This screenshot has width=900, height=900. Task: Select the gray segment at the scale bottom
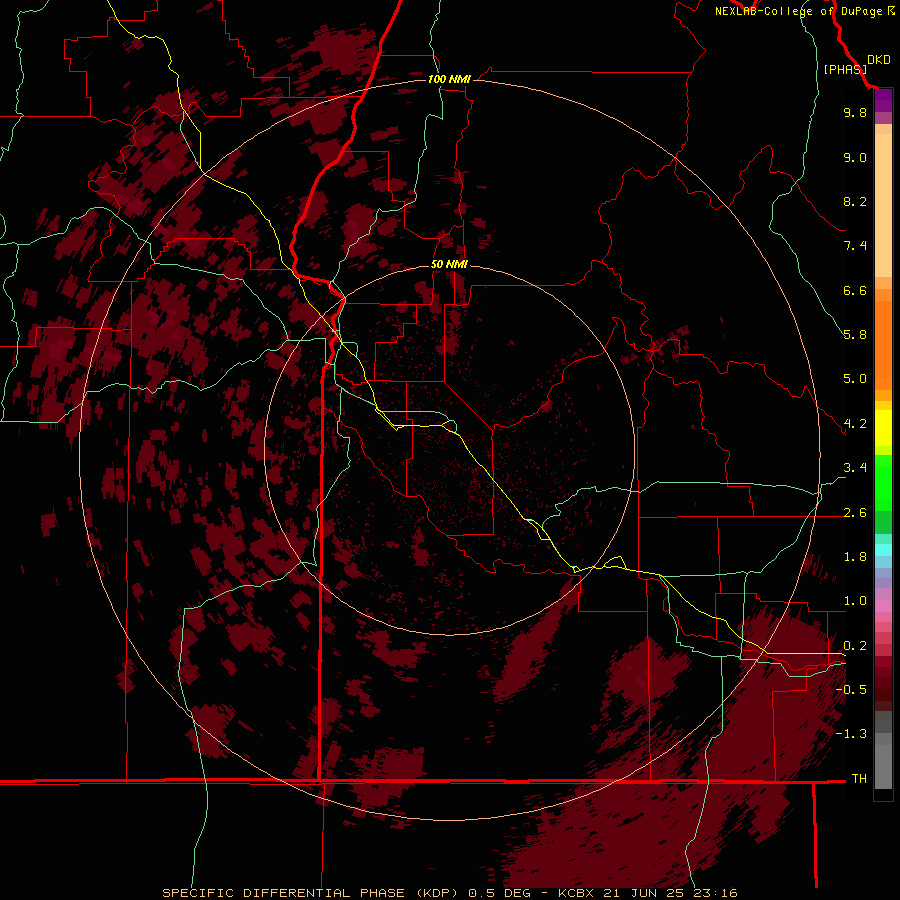click(x=883, y=767)
